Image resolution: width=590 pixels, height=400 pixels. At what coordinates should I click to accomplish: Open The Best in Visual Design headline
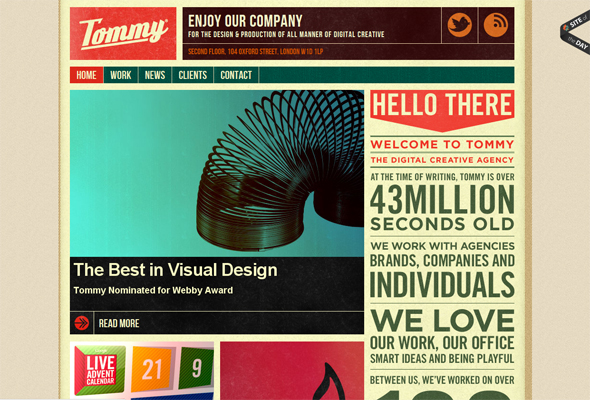(x=175, y=270)
